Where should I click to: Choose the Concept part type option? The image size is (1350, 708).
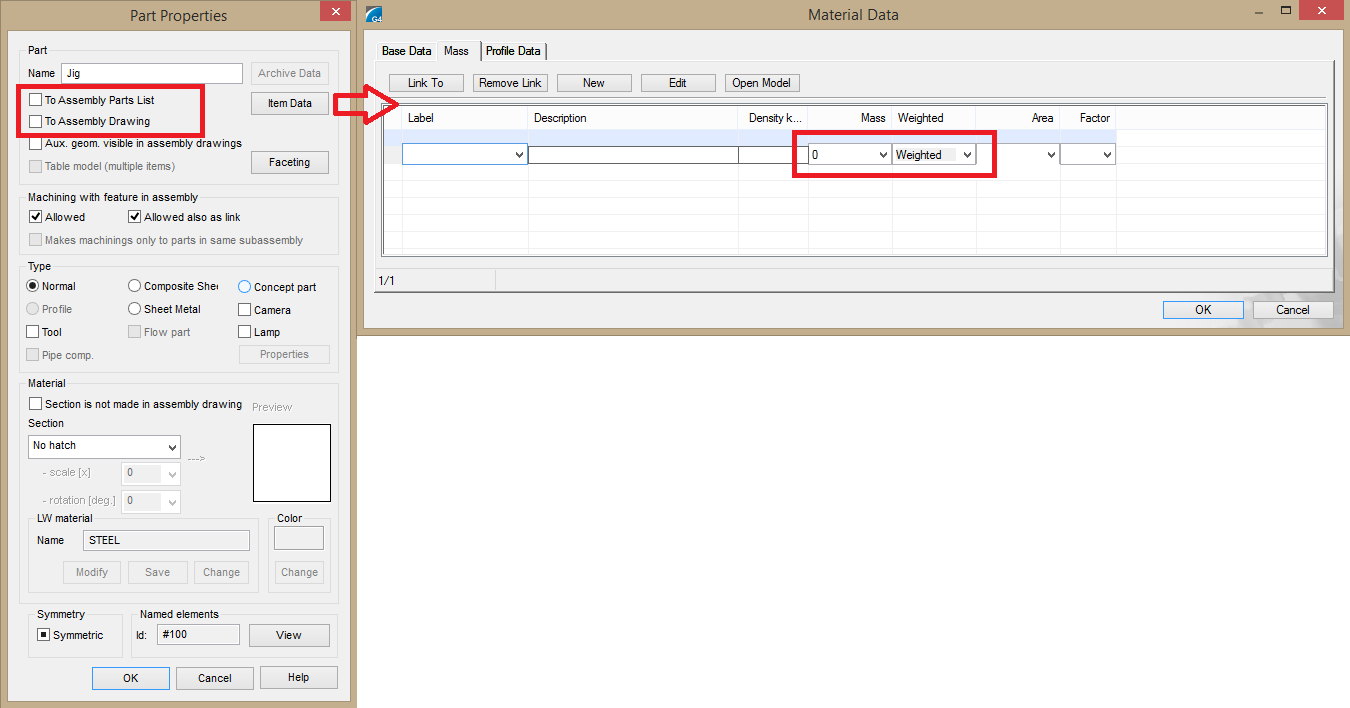(x=245, y=287)
